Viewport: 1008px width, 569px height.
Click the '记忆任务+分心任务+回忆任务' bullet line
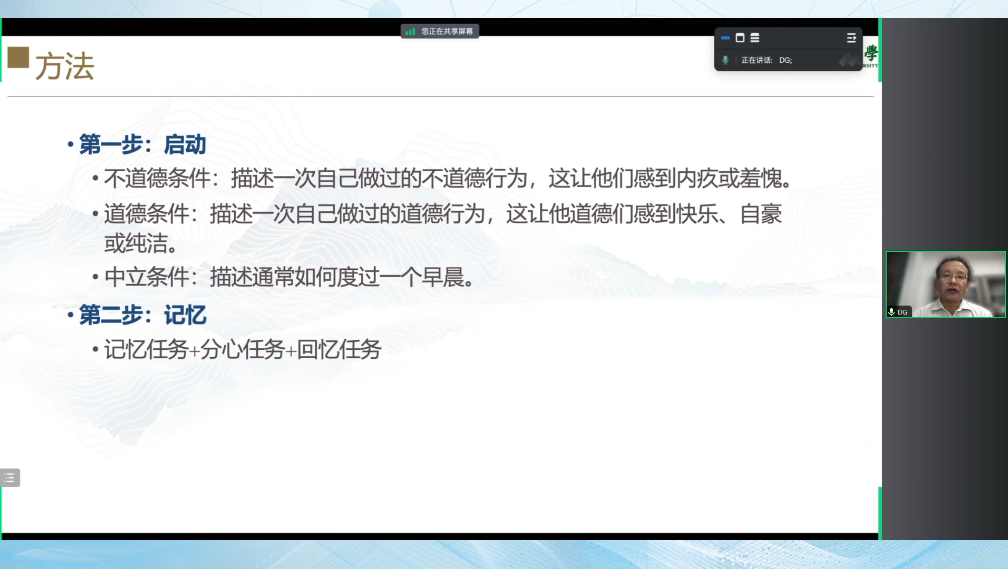242,350
